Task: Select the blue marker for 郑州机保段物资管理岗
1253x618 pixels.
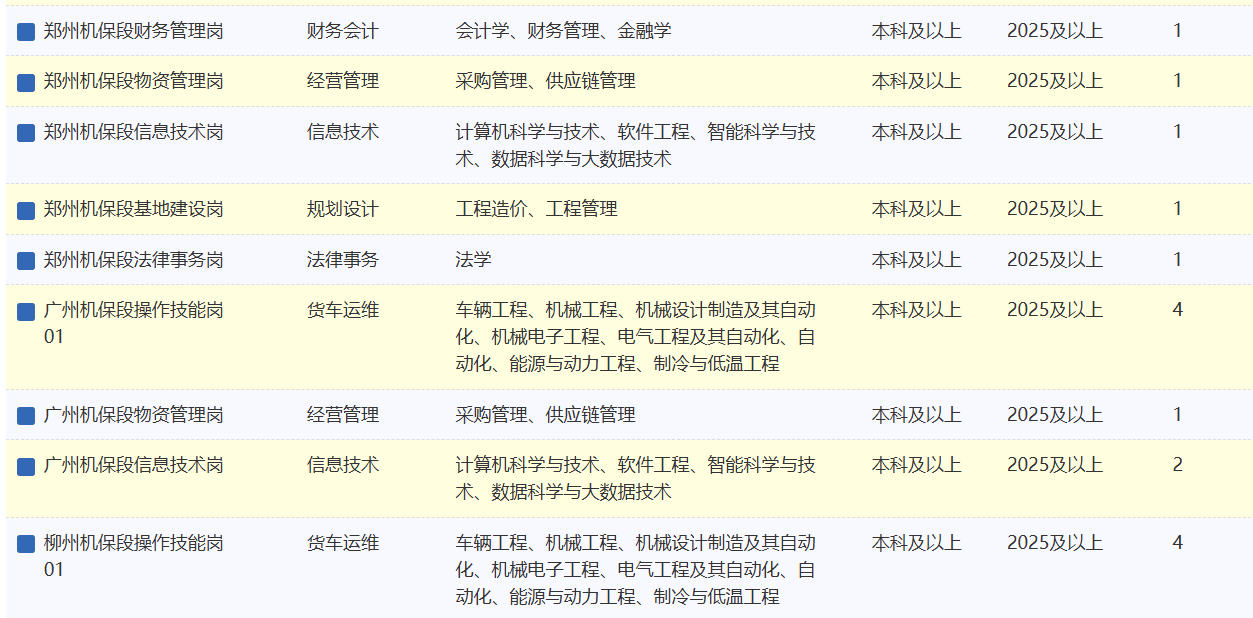Action: (x=26, y=82)
